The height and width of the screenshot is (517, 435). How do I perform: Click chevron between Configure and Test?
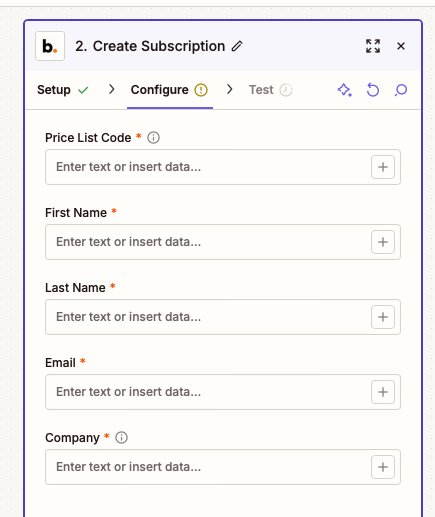tap(229, 89)
